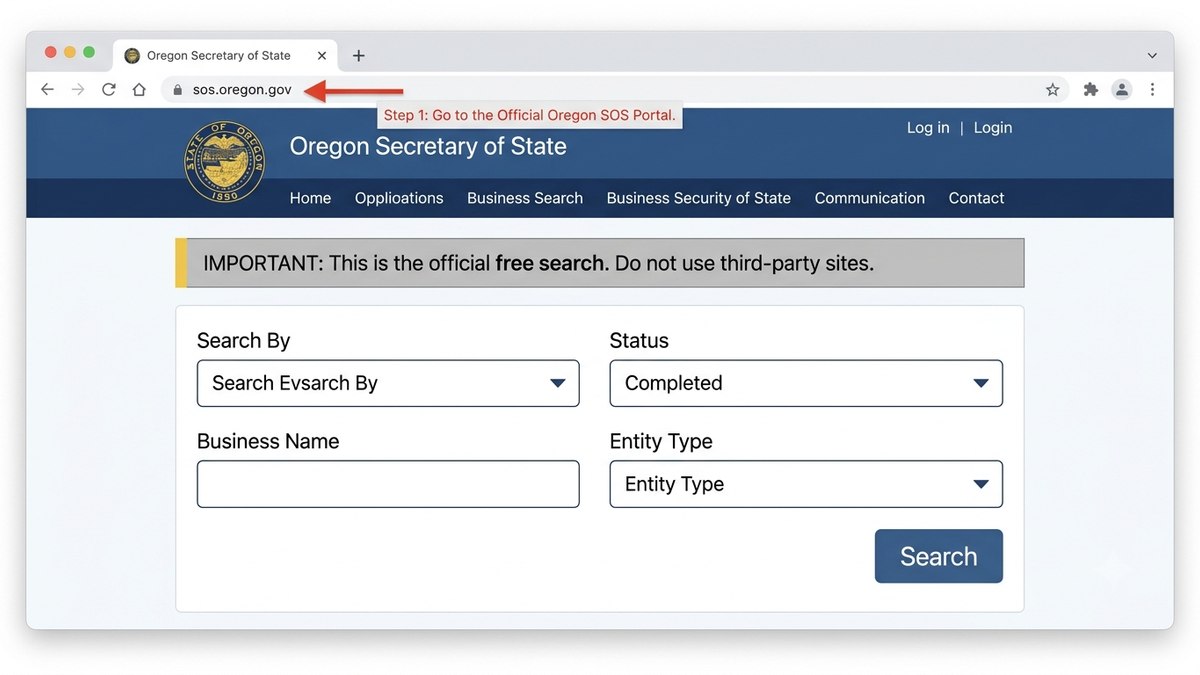Open the Communication nav item
The width and height of the screenshot is (1200, 675).
click(x=870, y=198)
